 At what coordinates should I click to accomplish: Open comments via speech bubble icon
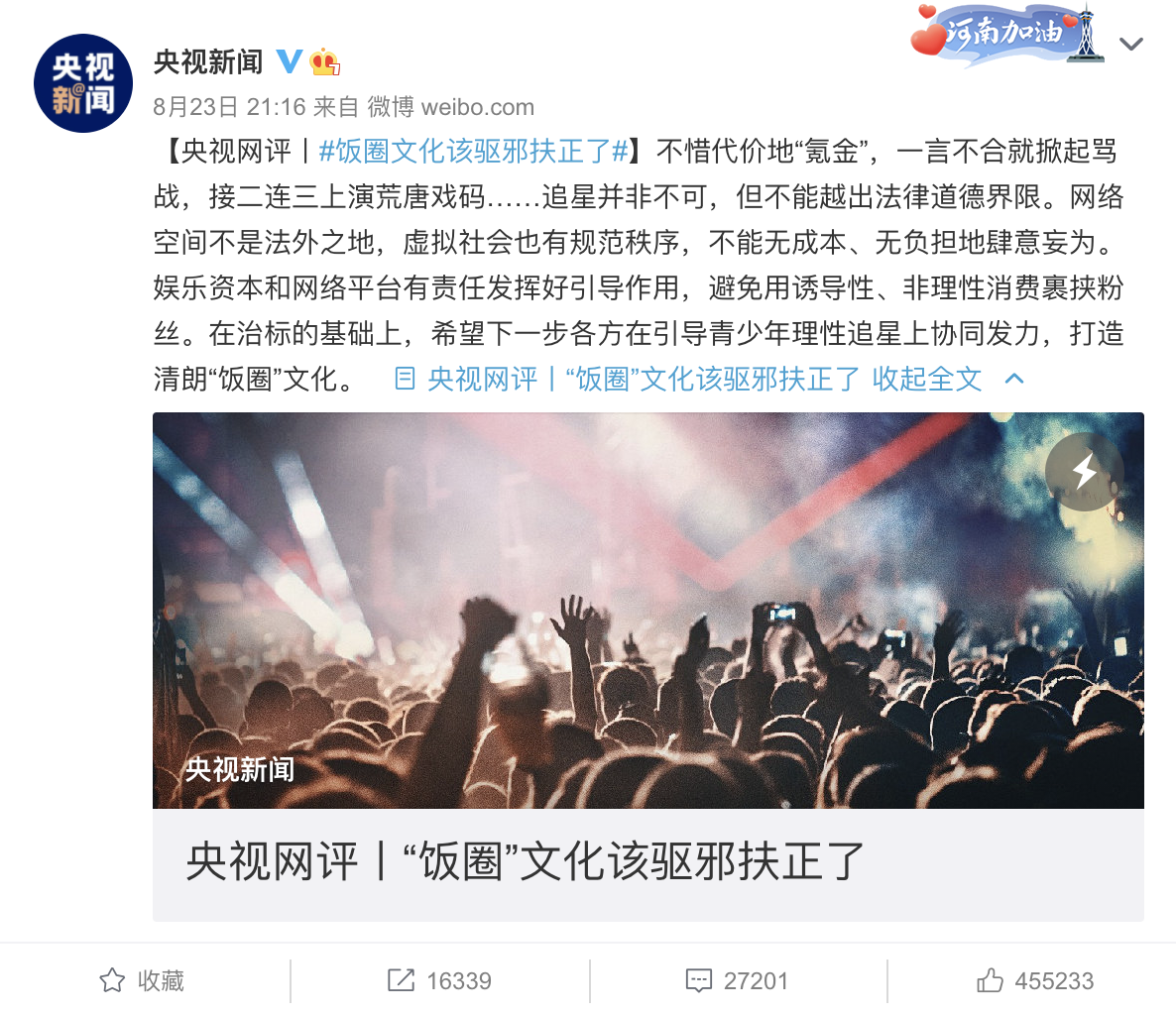tap(699, 980)
